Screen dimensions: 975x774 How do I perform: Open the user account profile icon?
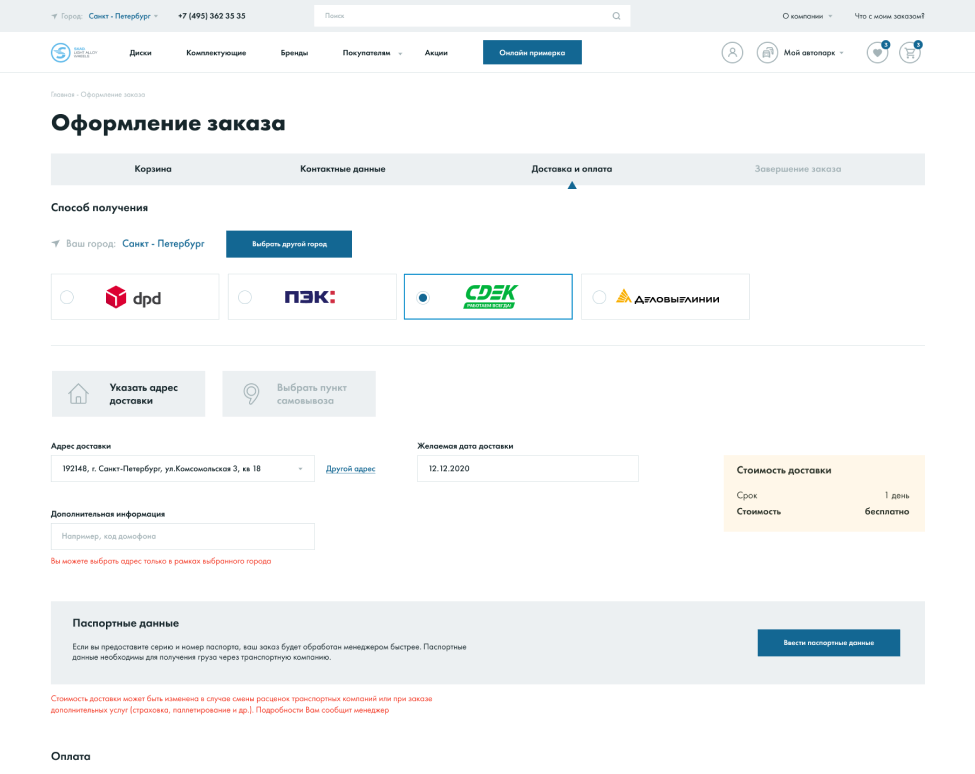point(732,53)
